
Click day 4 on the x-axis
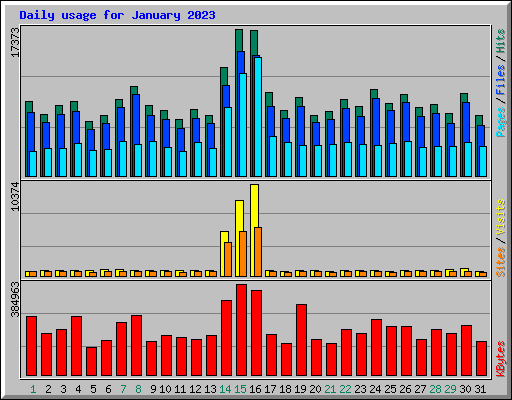(x=78, y=389)
